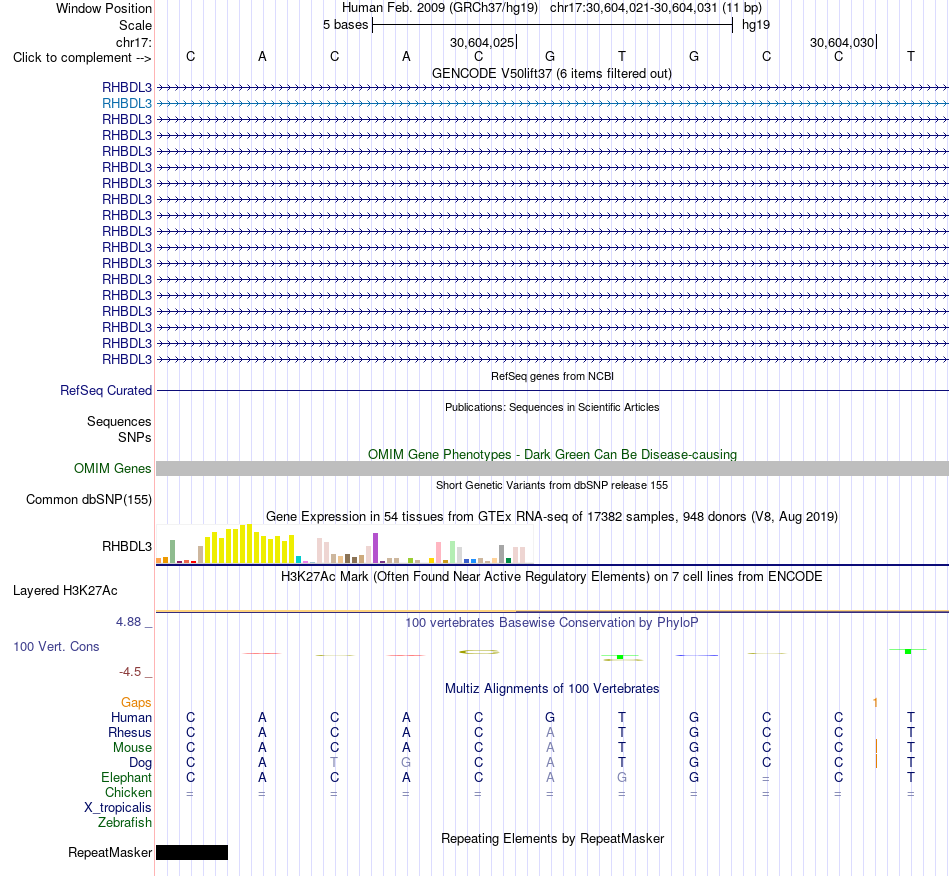Click the -4.5 PhyloP lower scale value
950x876 pixels.
tap(130, 671)
